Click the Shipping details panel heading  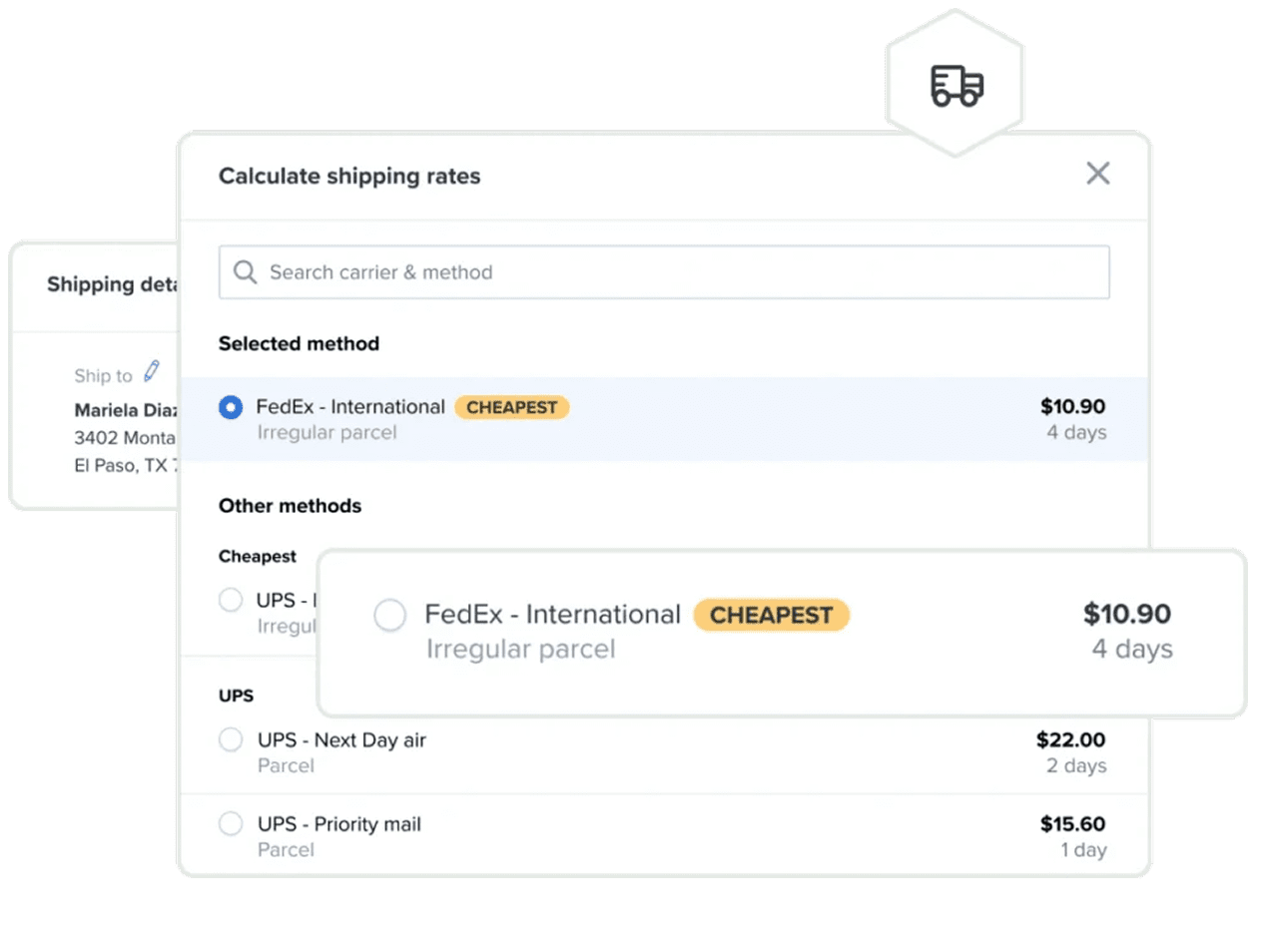point(111,284)
